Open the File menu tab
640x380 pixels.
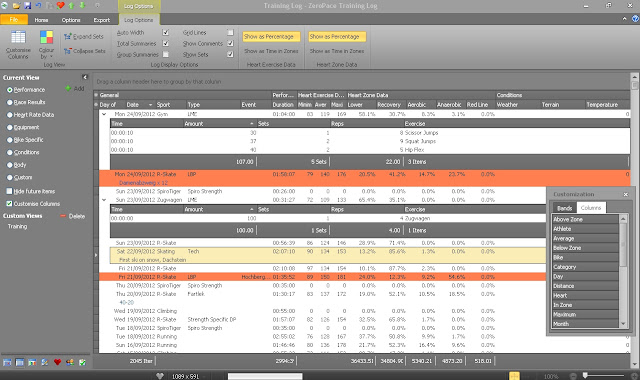[14, 20]
